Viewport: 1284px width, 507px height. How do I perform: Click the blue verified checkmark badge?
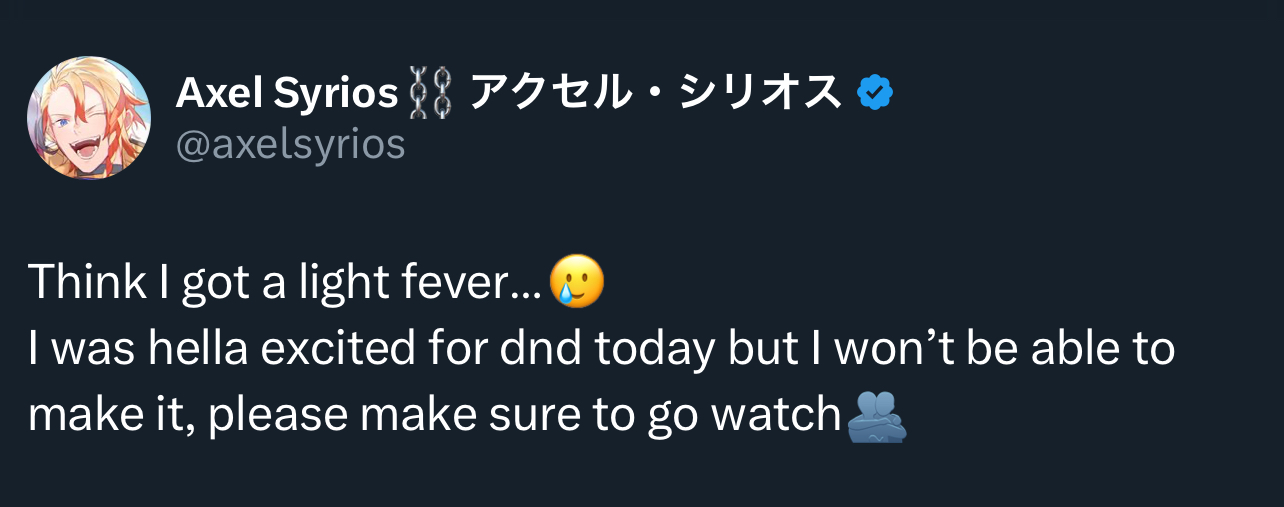pyautogui.click(x=875, y=94)
